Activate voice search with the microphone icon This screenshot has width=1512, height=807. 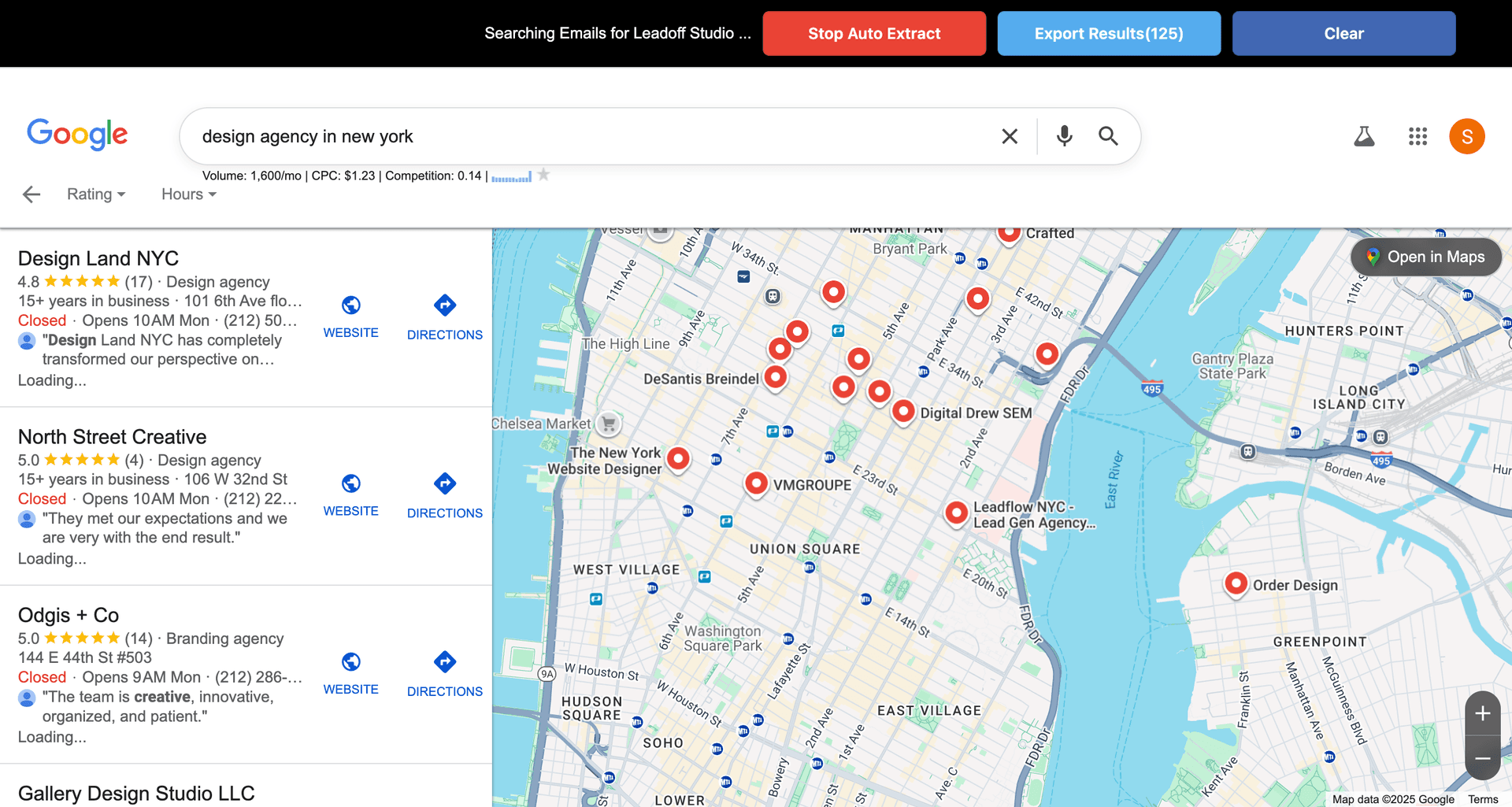click(1064, 136)
